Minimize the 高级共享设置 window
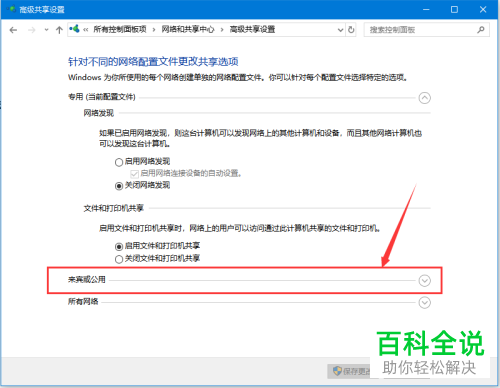Viewport: 500px width, 388px height. point(426,9)
